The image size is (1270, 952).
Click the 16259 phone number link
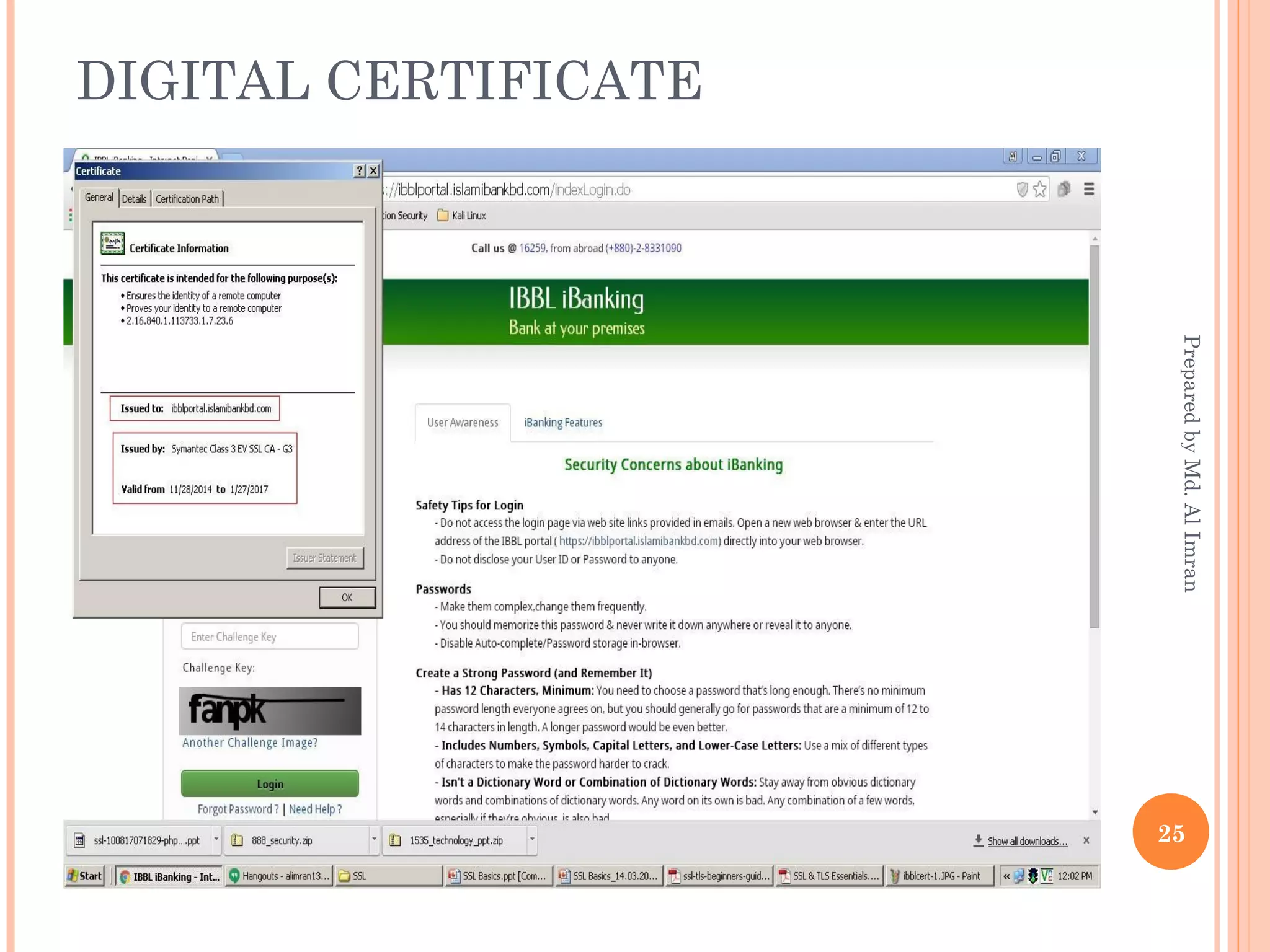coord(532,248)
